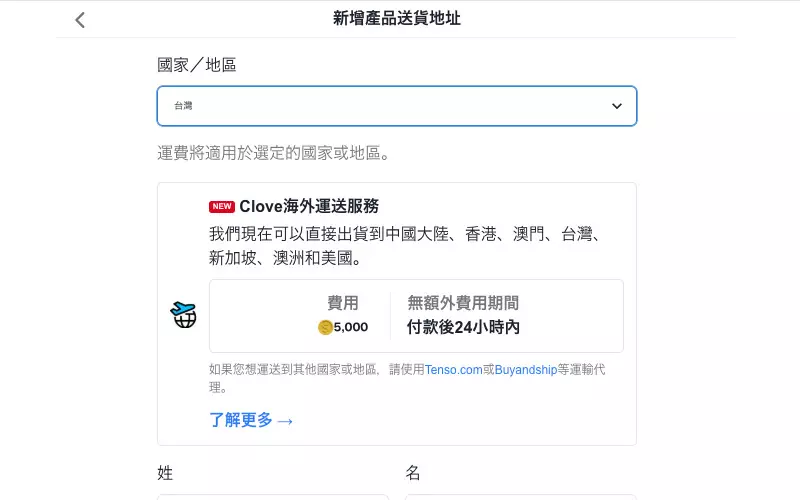800x500 pixels.
Task: Open the 國家/地區 country dropdown
Action: click(x=397, y=106)
